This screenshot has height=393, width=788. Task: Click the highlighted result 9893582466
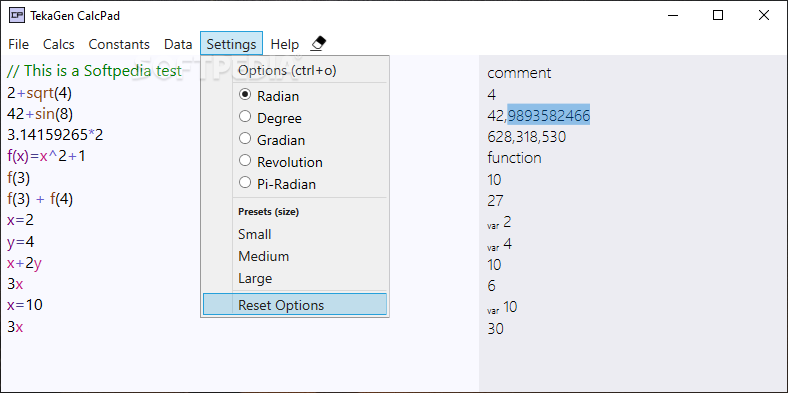548,116
